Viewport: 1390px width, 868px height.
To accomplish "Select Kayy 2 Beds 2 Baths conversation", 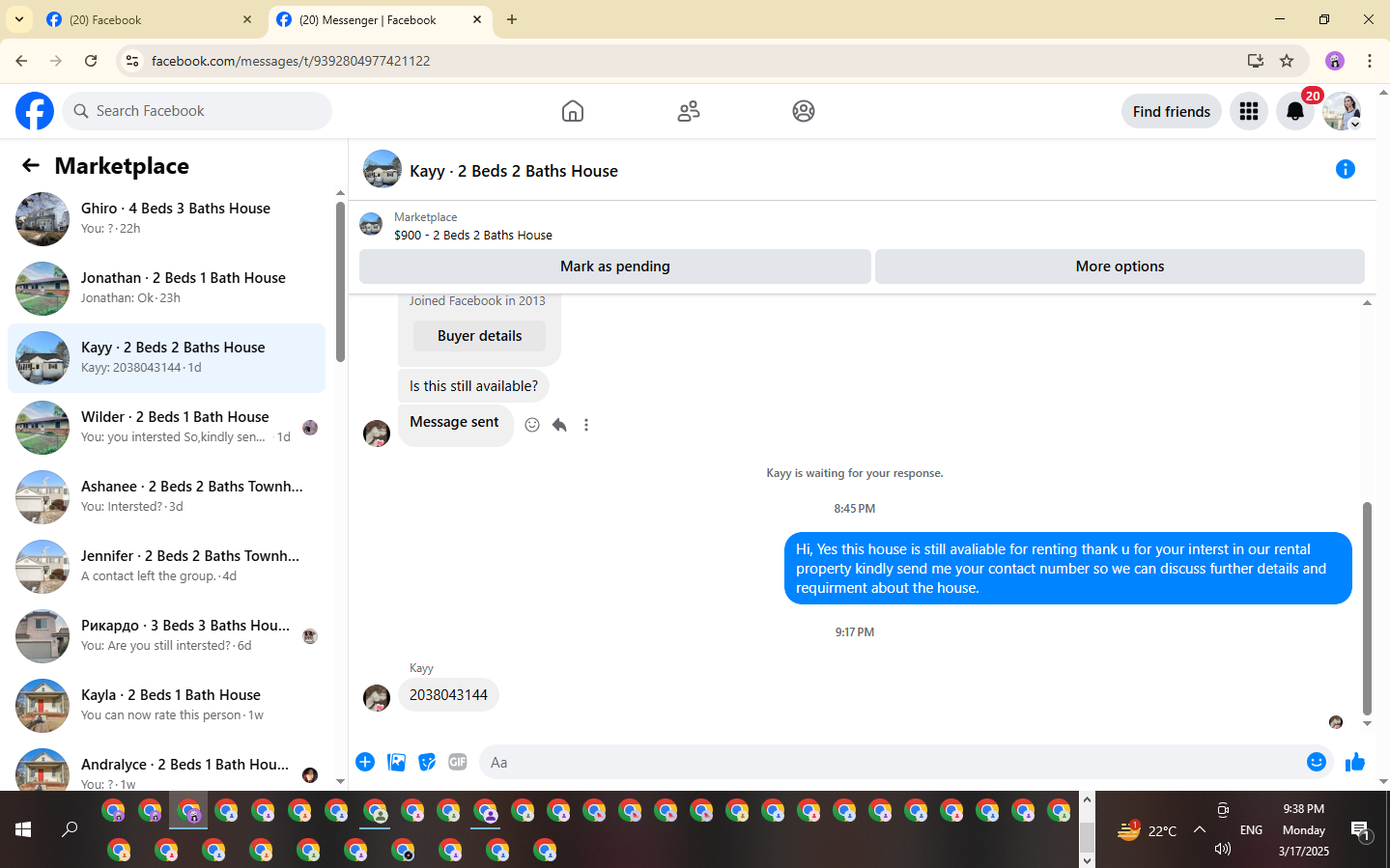I will 166,358.
